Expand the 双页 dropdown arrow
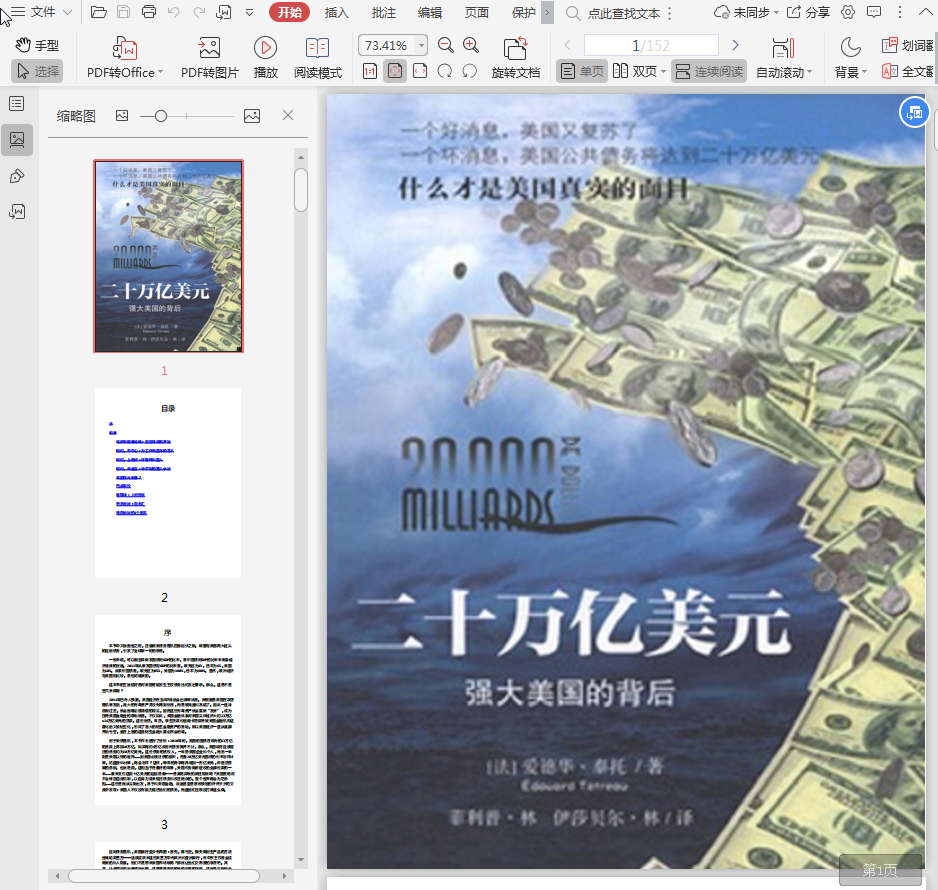The image size is (938, 890). 663,72
